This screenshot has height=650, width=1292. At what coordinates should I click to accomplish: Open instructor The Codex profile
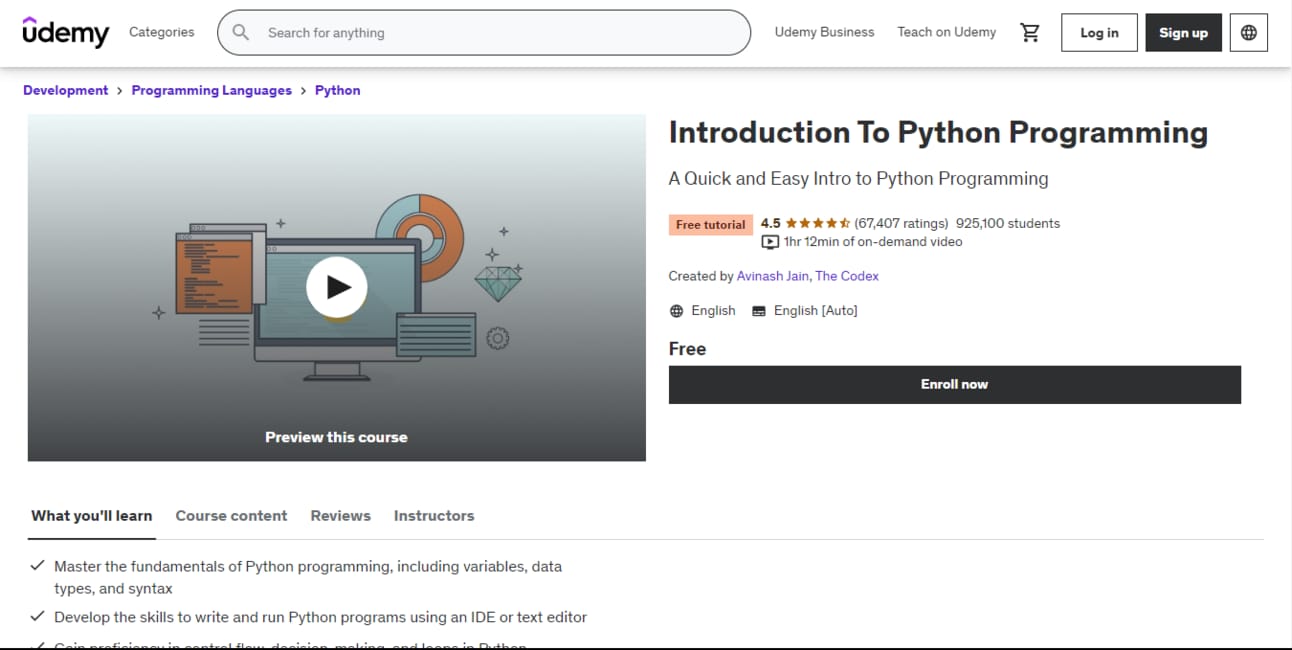tap(847, 276)
